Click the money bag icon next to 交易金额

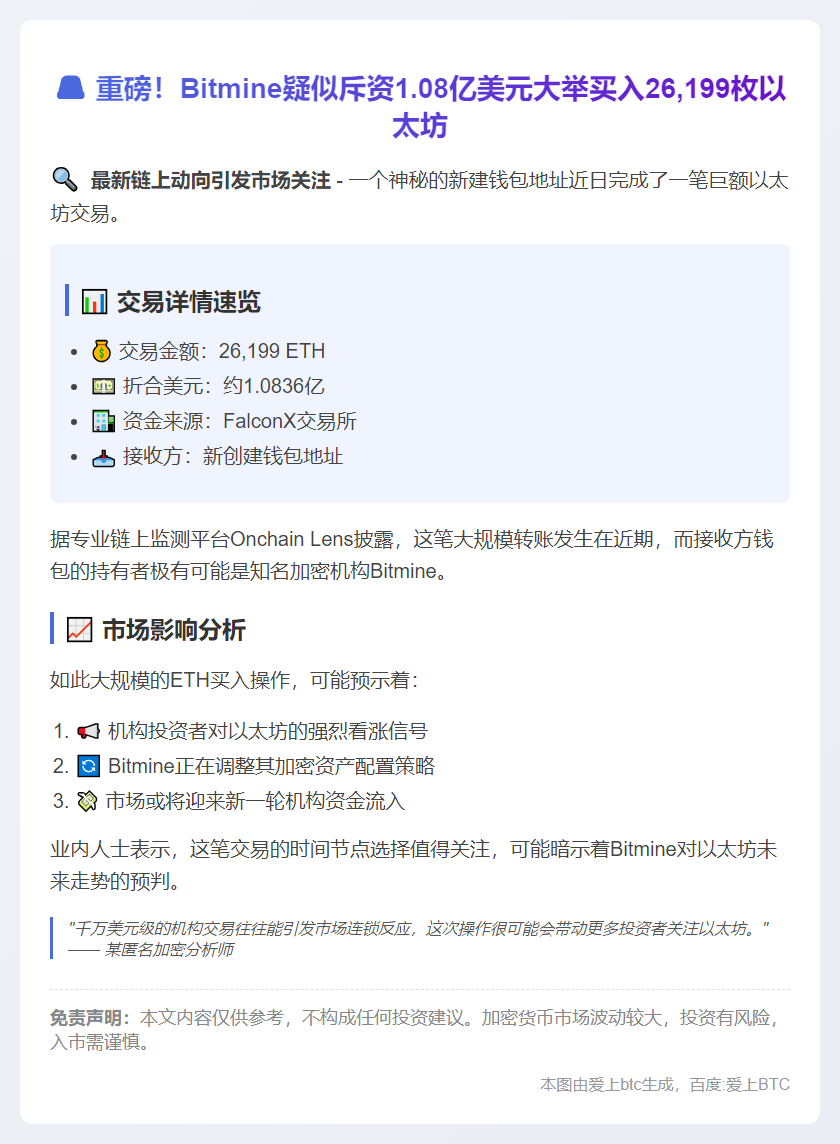tap(103, 351)
